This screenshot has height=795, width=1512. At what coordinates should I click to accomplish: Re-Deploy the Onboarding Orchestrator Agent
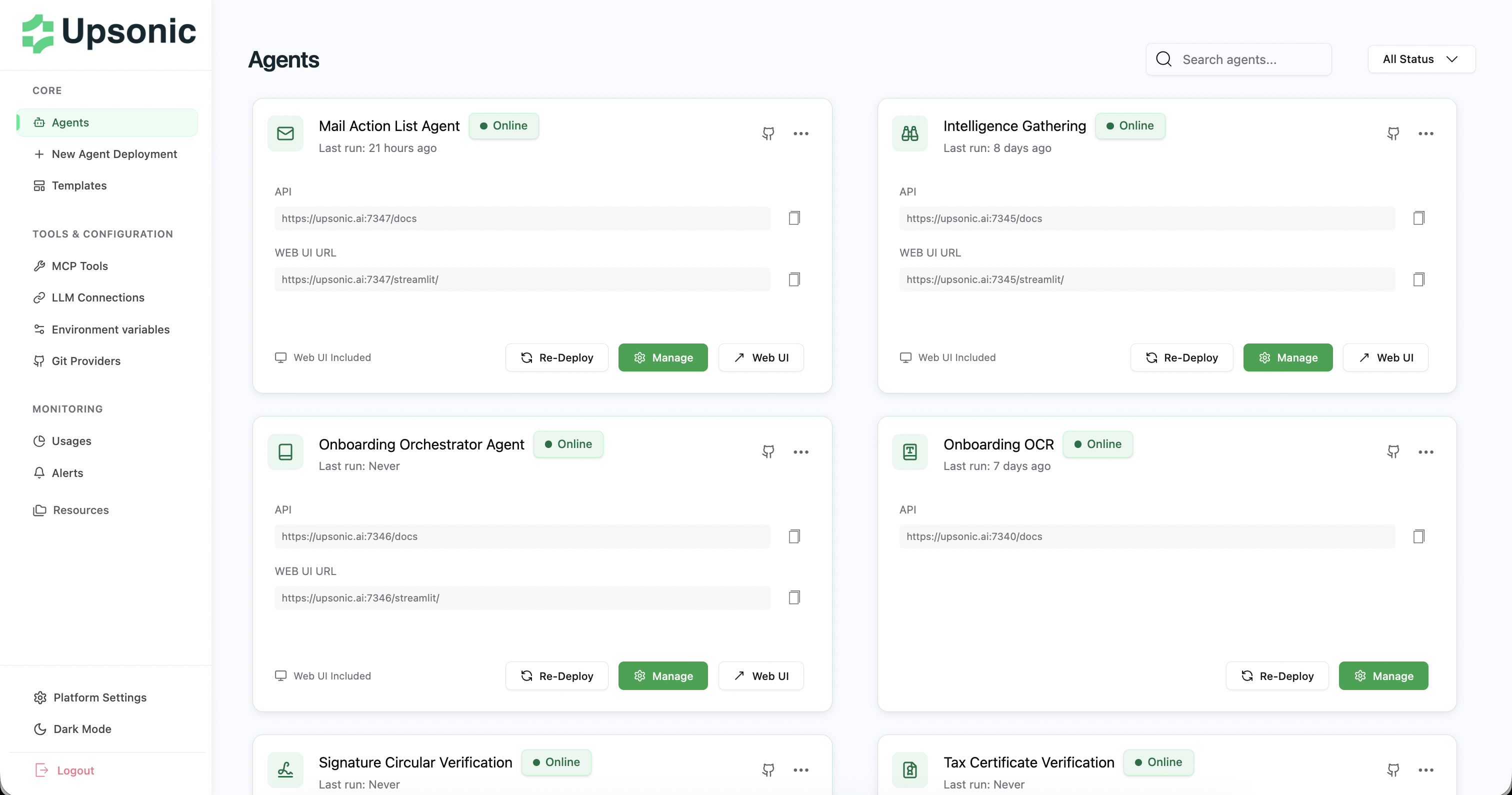click(556, 676)
